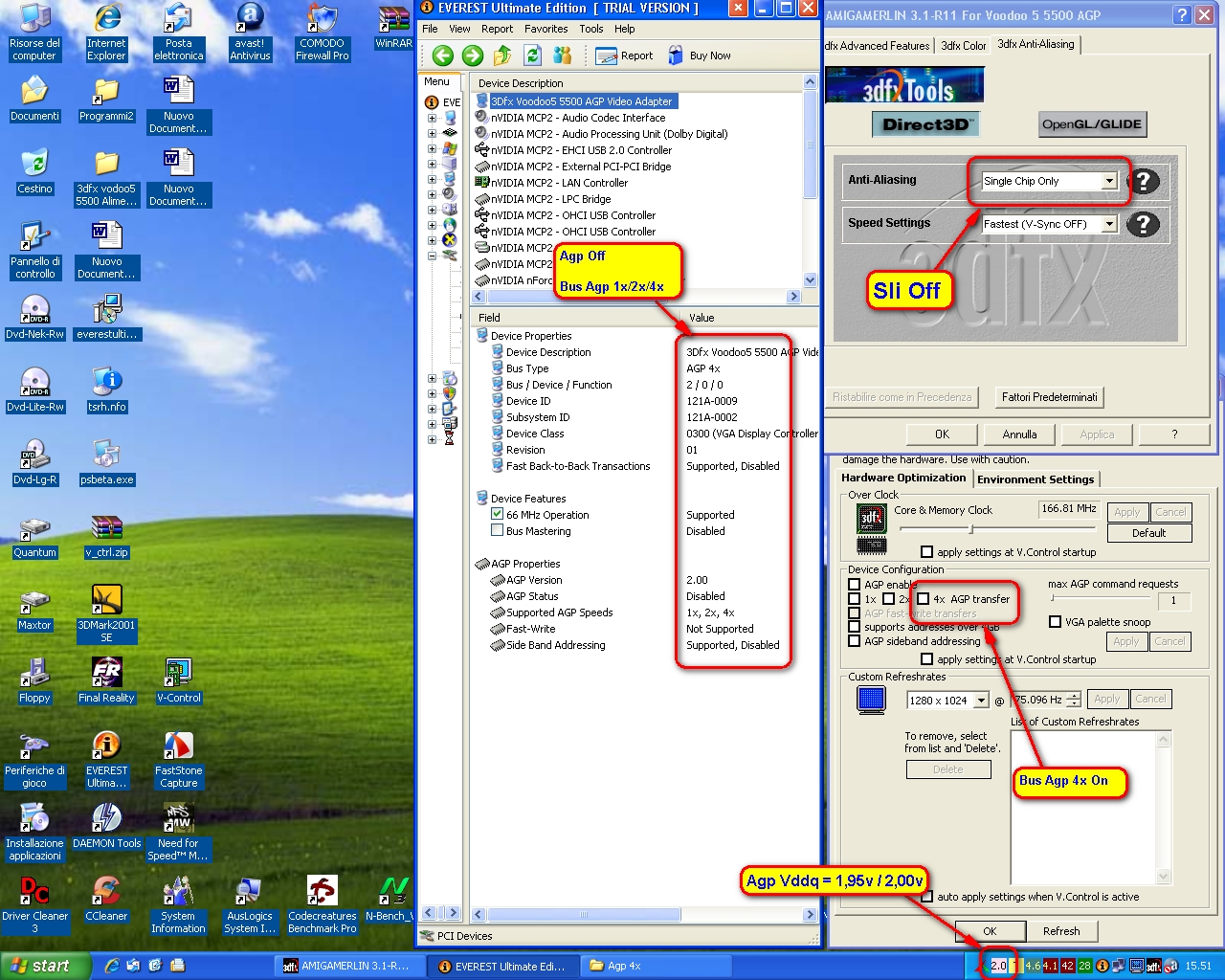Switch to 3dfx Color tab

[963, 45]
